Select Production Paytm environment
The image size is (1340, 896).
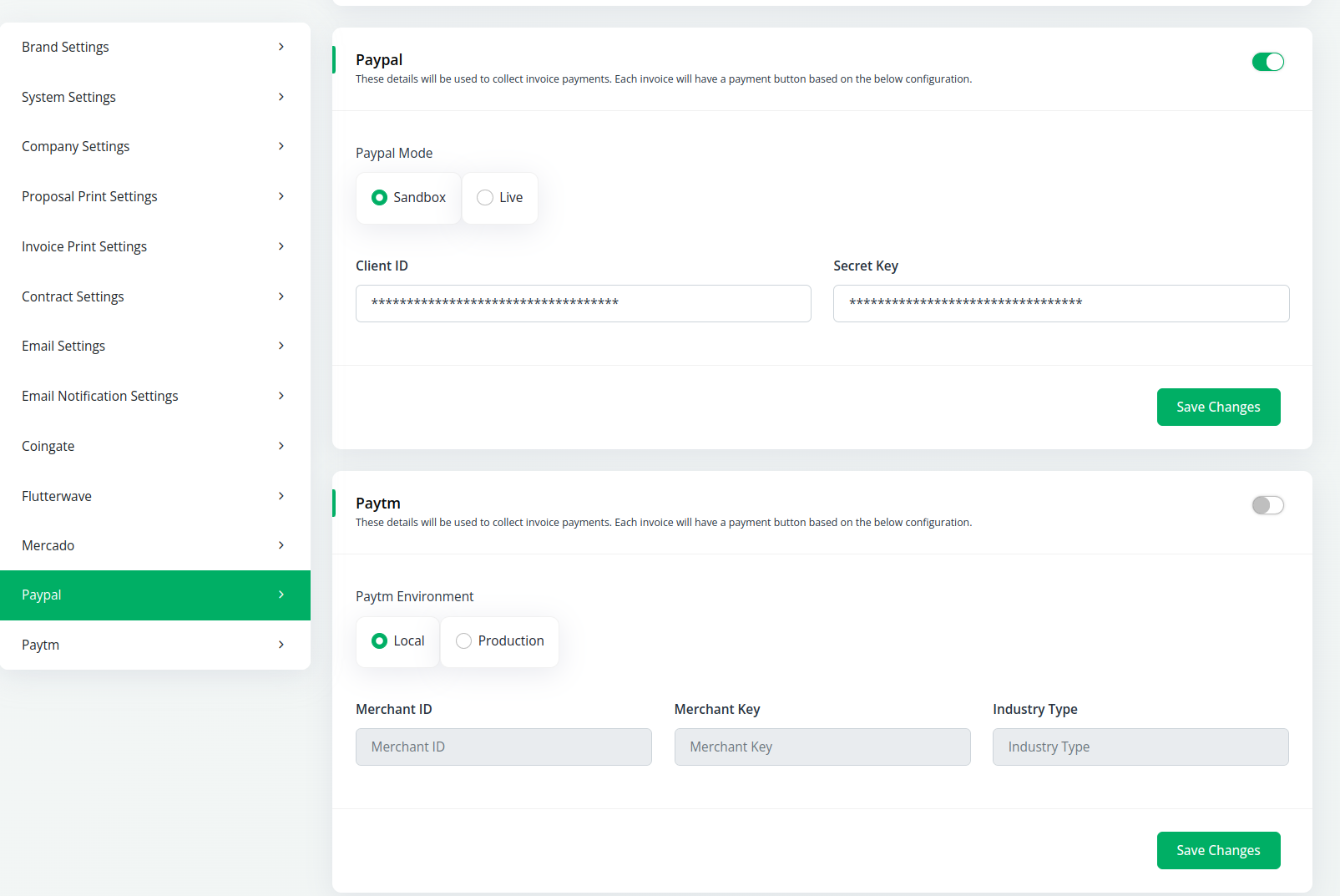(x=499, y=641)
